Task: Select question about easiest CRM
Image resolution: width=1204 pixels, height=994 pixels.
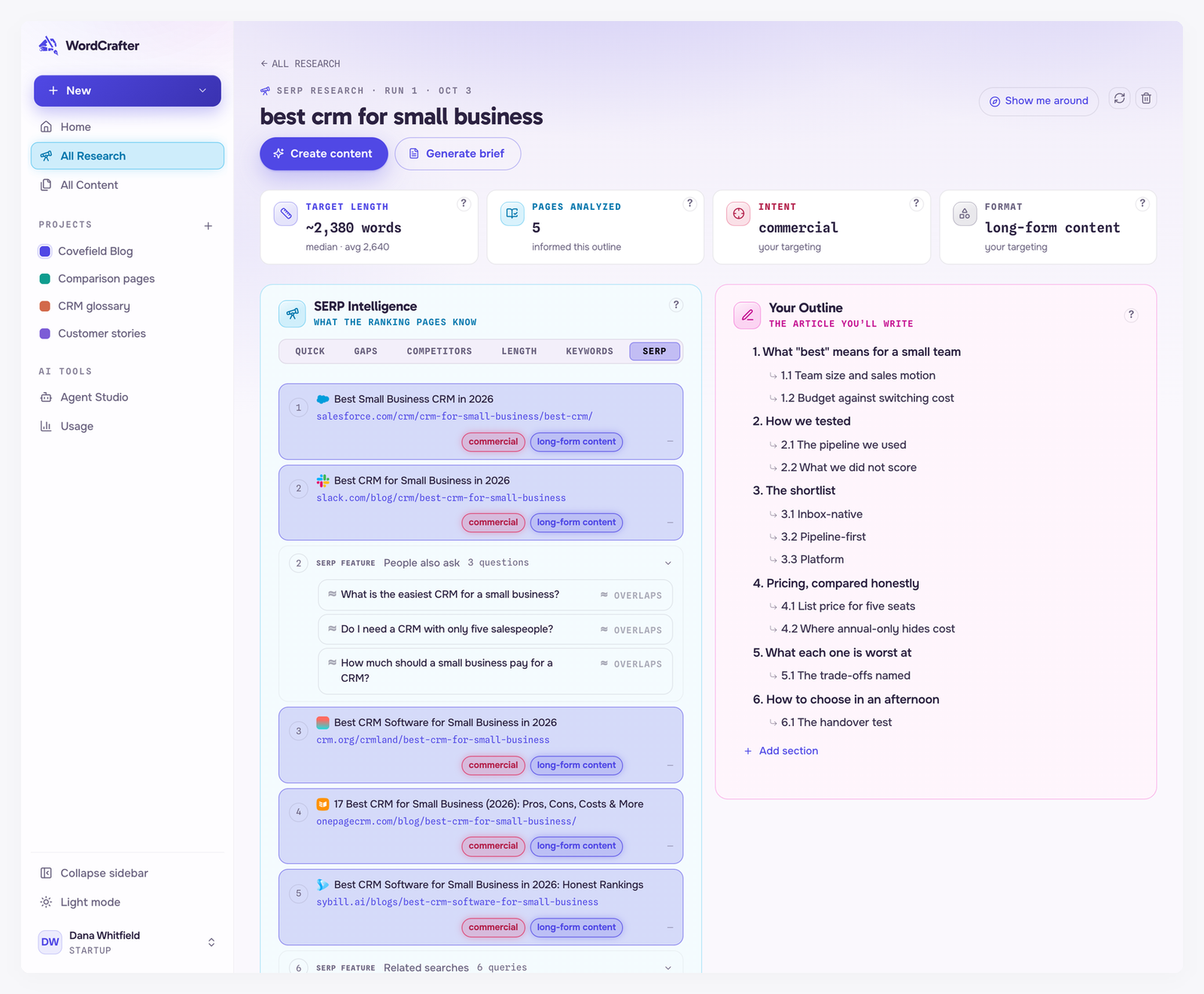Action: tap(495, 594)
